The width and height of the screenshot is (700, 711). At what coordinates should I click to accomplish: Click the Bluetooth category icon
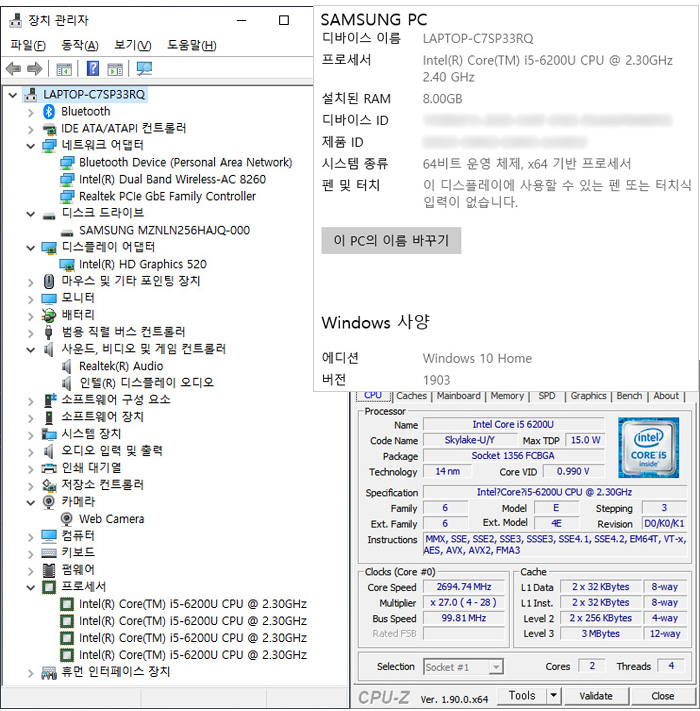coord(49,112)
